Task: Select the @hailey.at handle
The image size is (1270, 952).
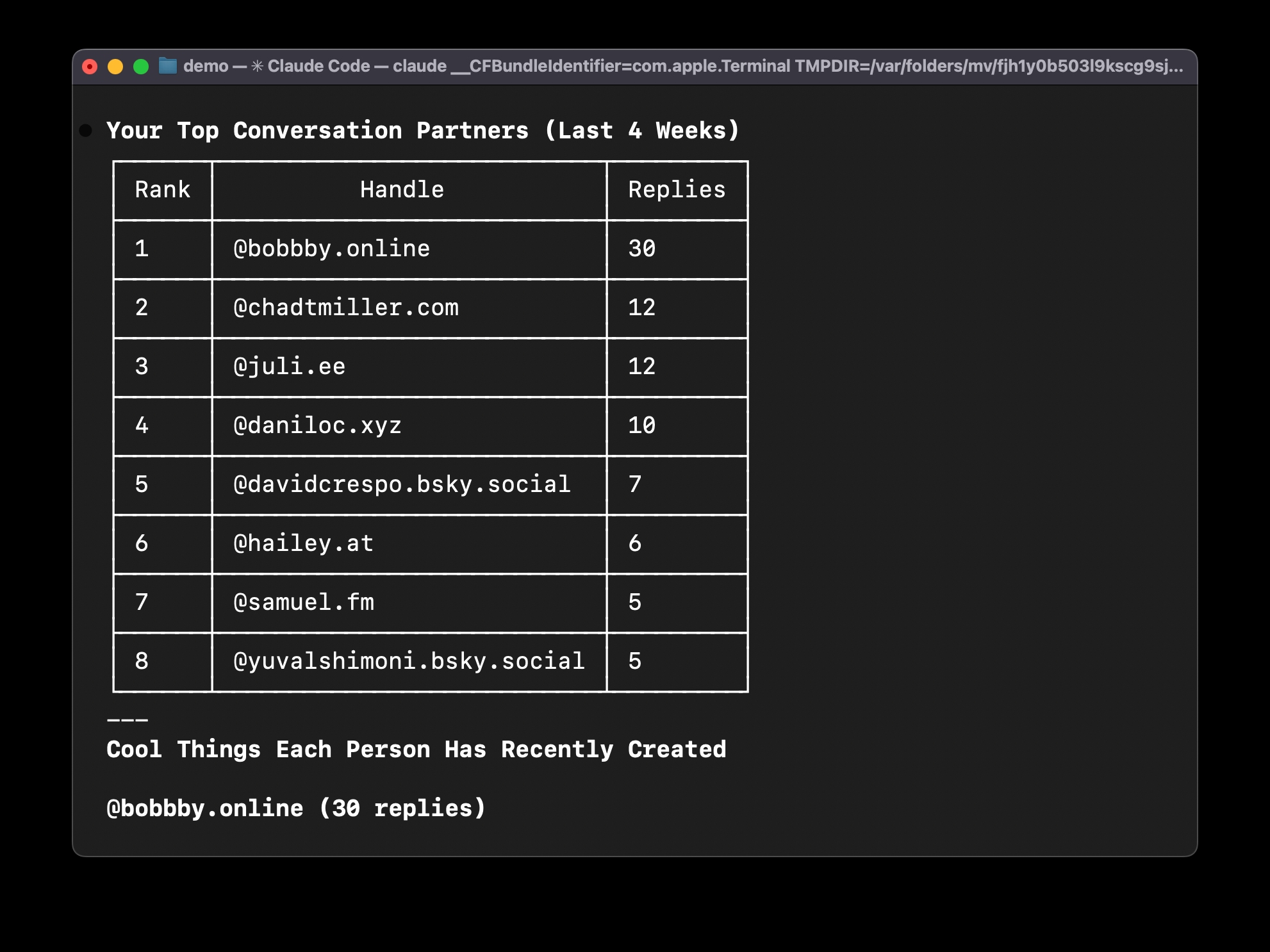Action: (303, 543)
